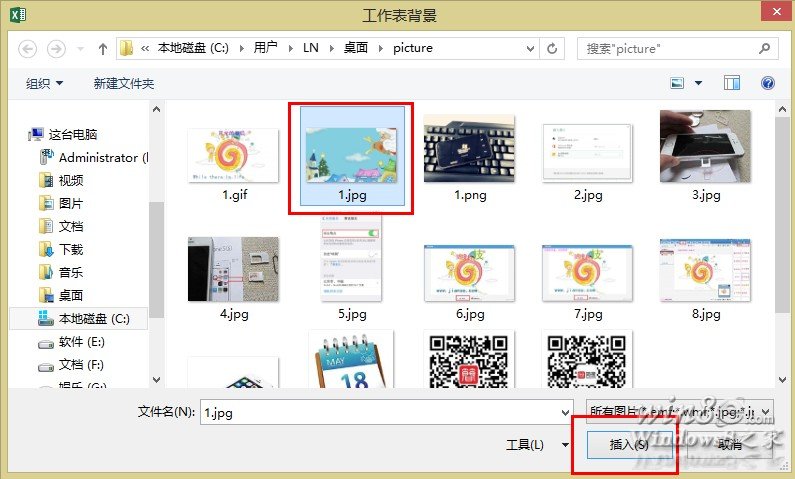Show hidden path levels via « chevron
This screenshot has width=795, height=479.
coord(145,48)
